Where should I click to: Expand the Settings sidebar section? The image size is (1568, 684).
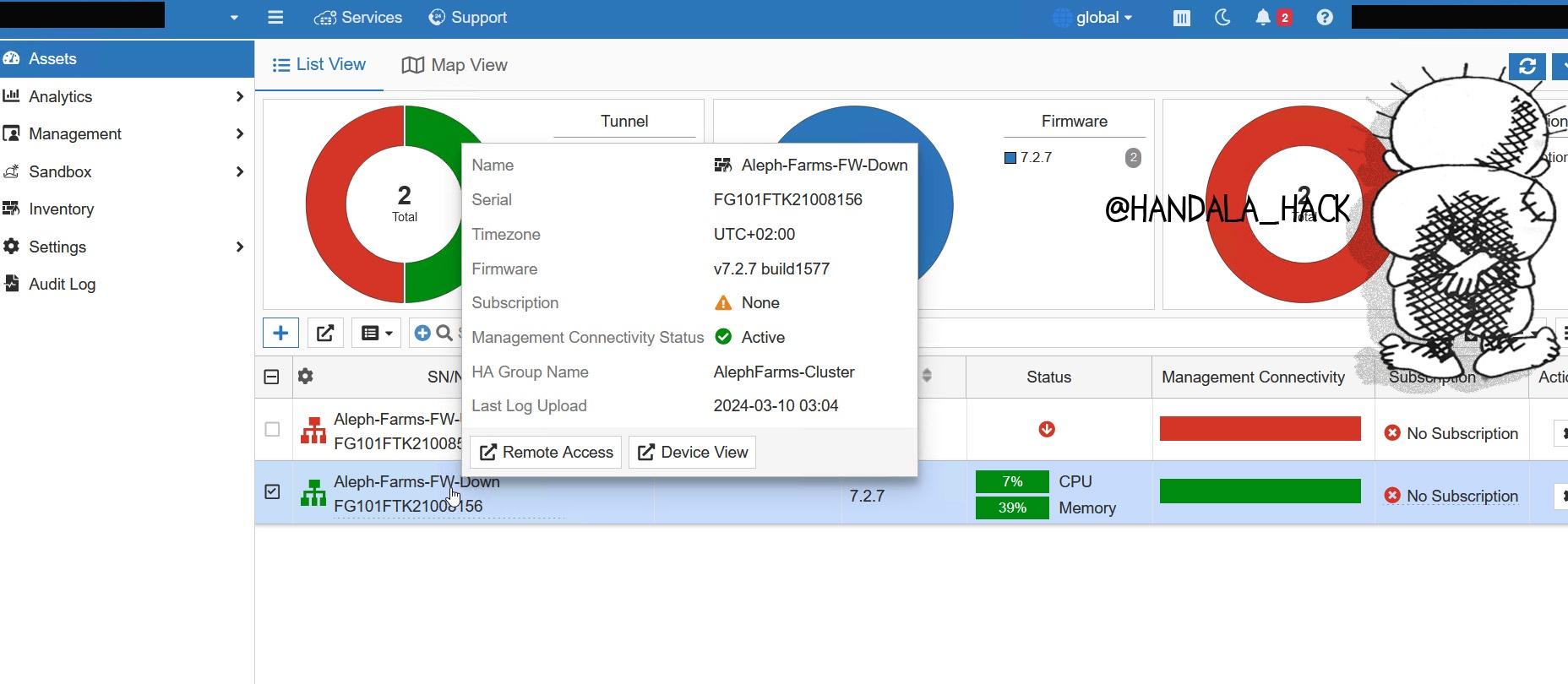click(240, 247)
